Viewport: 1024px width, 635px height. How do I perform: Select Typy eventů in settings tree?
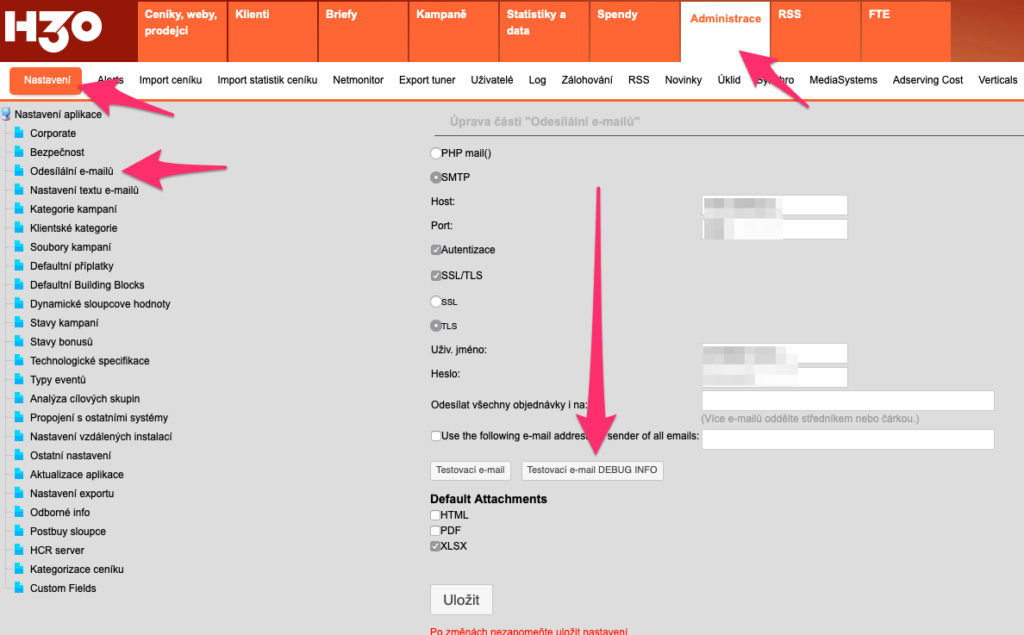click(58, 380)
